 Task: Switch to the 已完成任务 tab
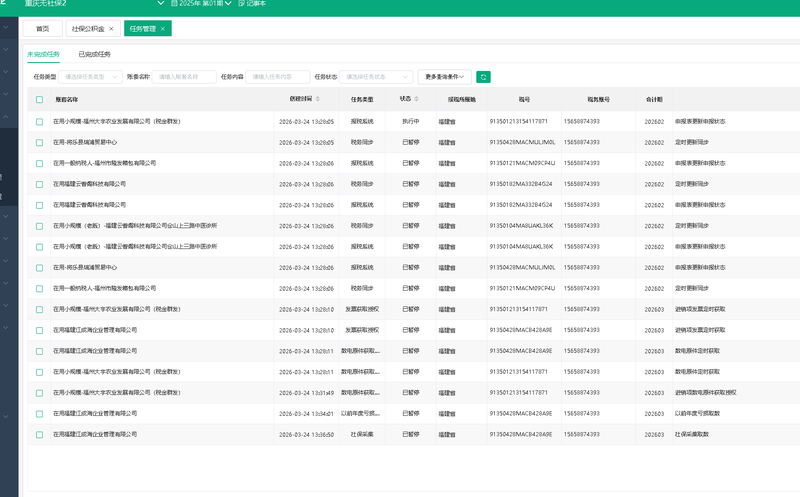pos(94,54)
